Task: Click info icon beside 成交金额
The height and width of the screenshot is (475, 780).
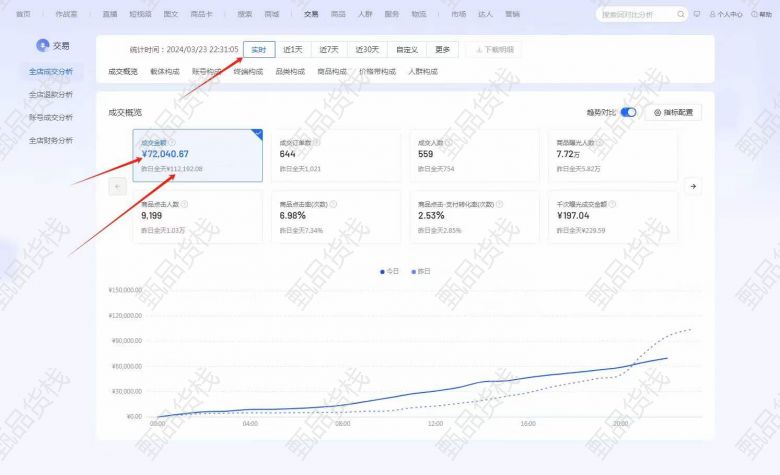Action: [x=172, y=143]
